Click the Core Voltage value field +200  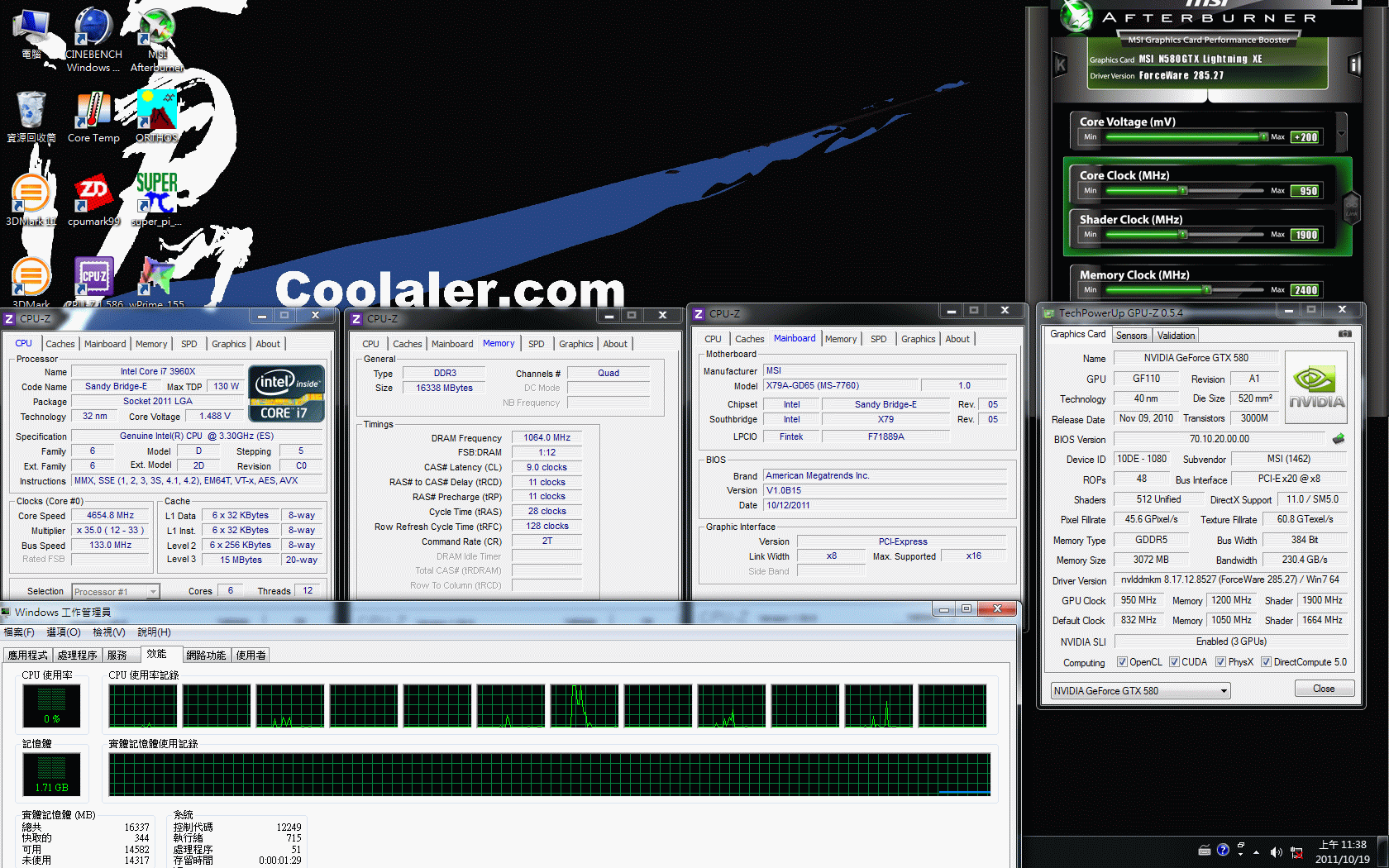tap(1305, 137)
